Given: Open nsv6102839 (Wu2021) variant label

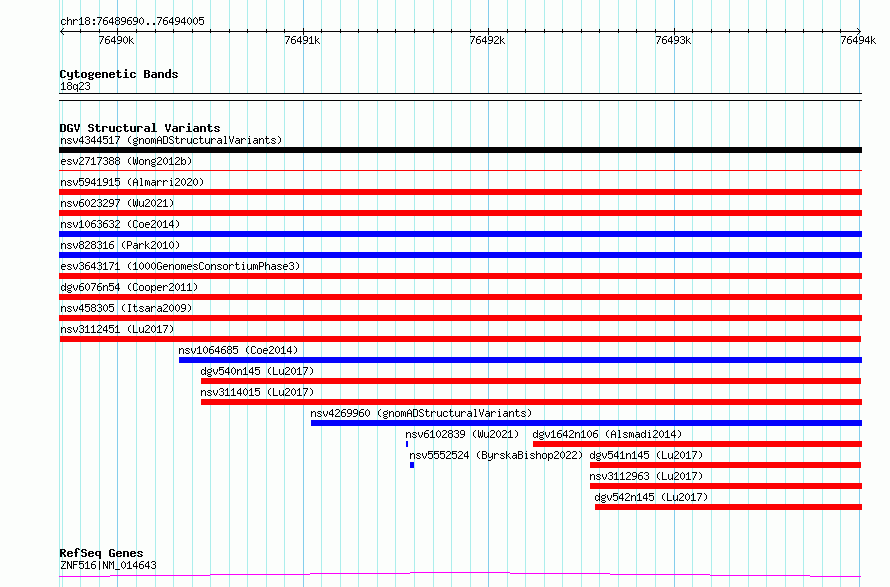Looking at the screenshot, I should click(x=462, y=434).
